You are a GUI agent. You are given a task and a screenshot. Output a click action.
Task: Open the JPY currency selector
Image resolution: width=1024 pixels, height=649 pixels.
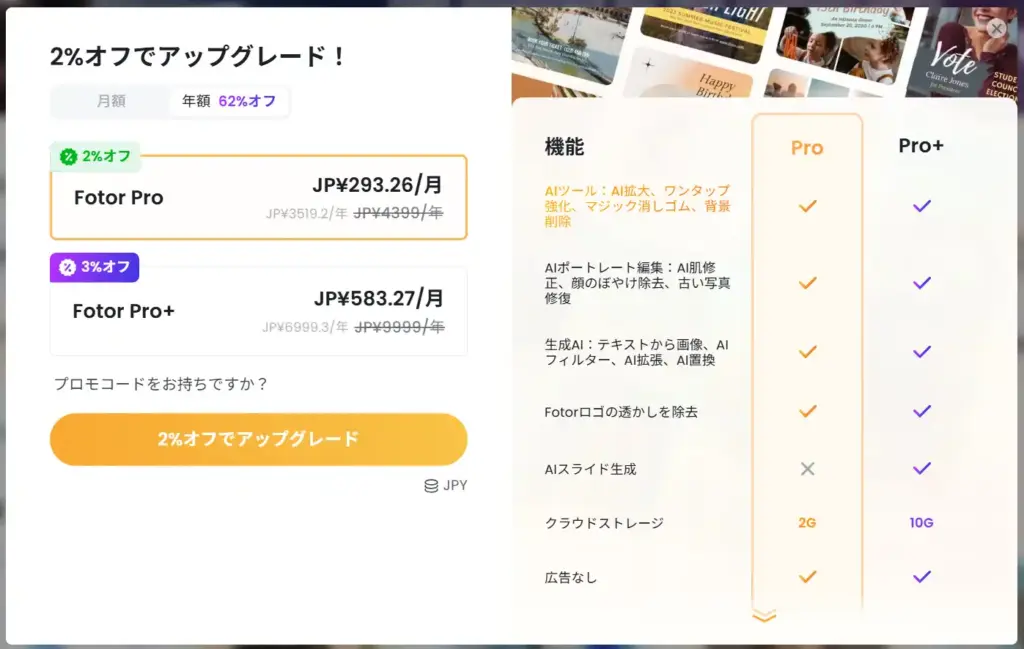(446, 486)
